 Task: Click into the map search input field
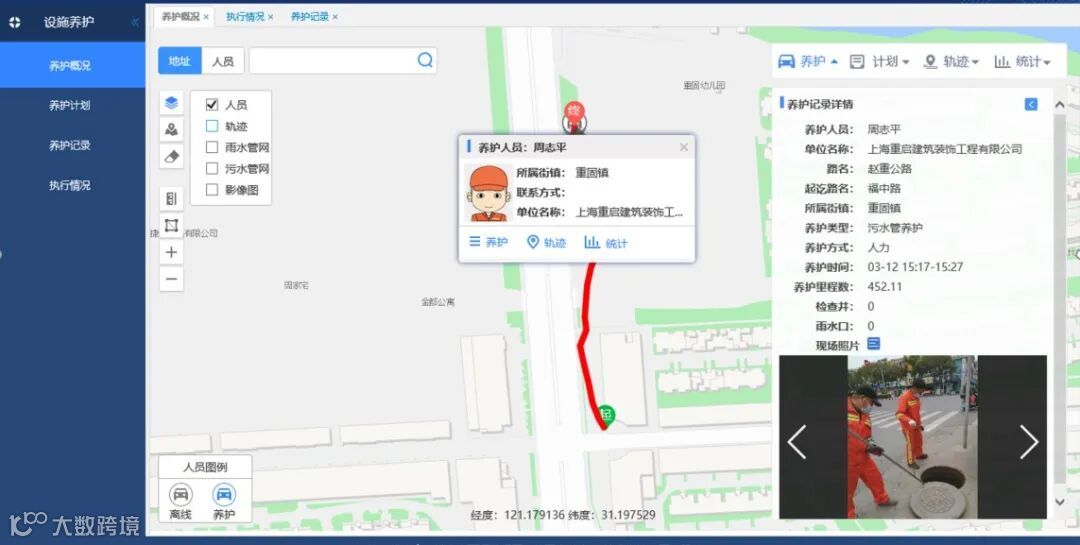point(342,61)
